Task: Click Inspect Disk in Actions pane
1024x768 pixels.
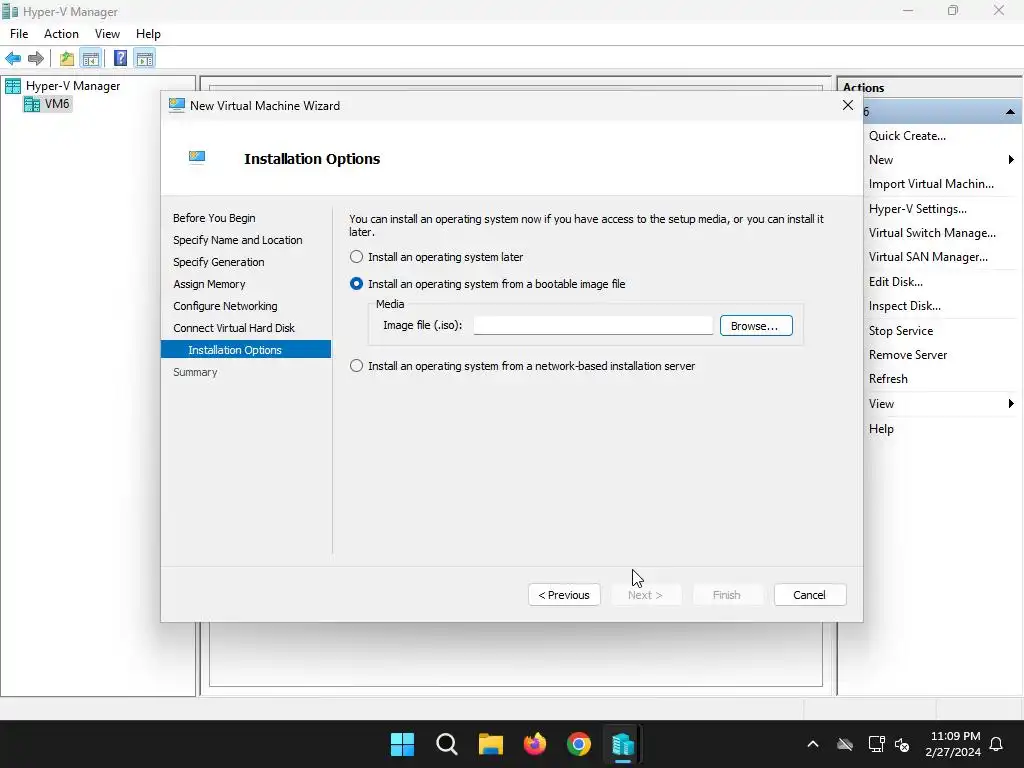Action: (x=904, y=306)
